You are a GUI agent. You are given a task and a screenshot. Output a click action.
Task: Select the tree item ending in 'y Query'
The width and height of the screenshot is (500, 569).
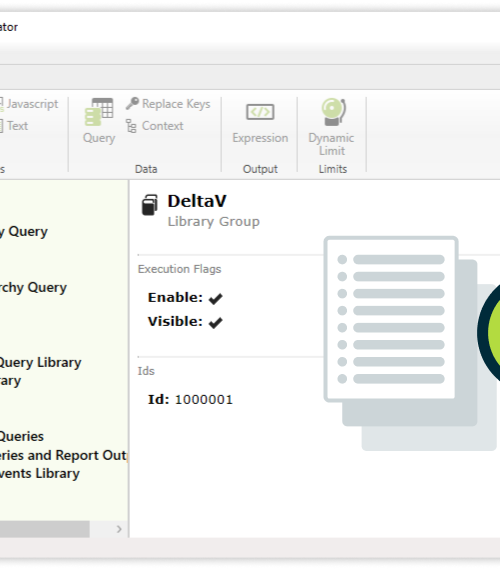(24, 232)
